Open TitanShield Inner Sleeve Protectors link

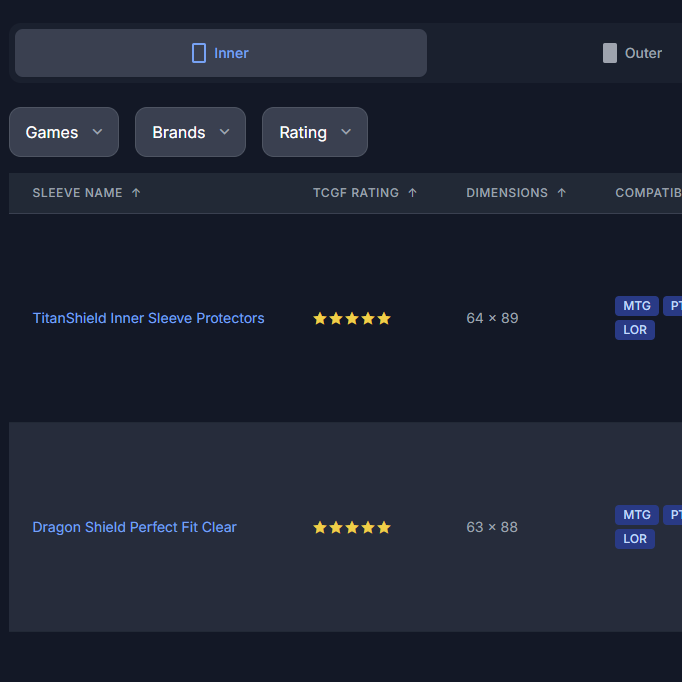[148, 318]
